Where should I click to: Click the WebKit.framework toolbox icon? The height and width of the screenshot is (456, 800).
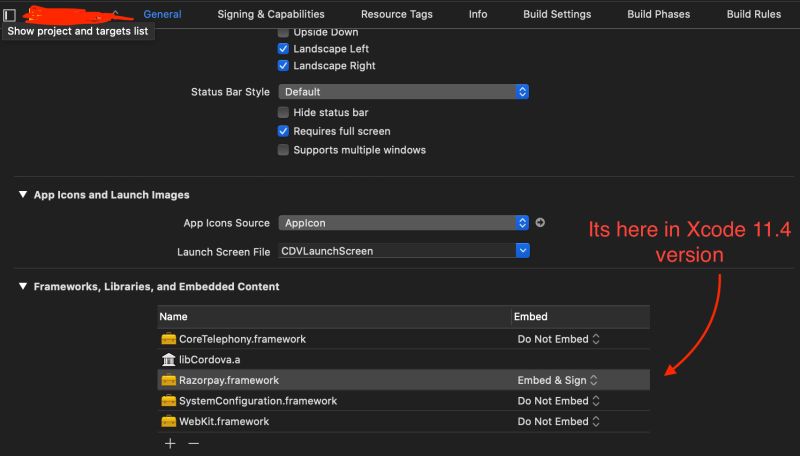pos(168,421)
